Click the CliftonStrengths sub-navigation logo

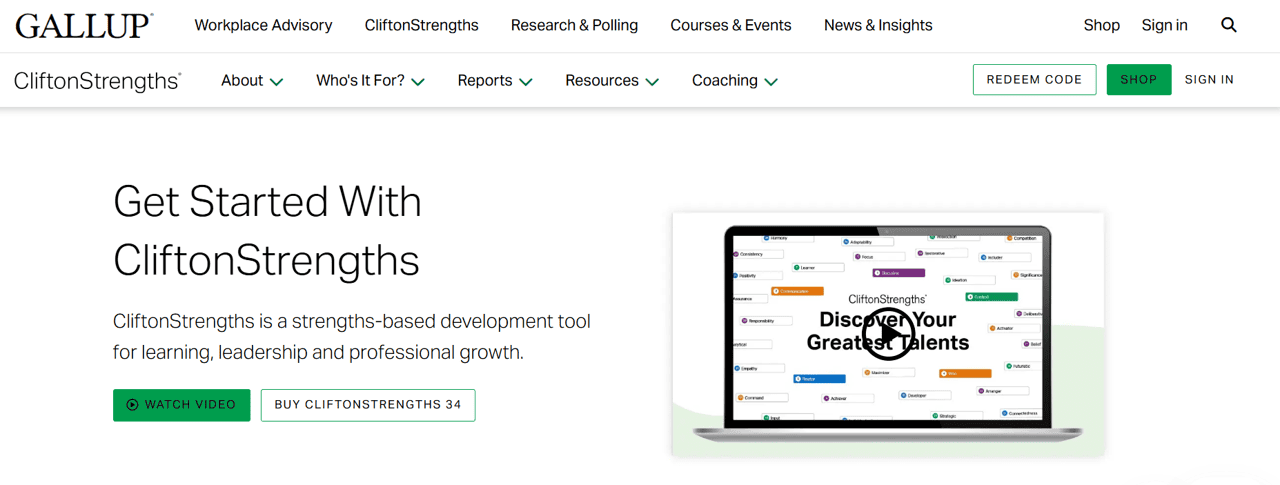[x=97, y=81]
